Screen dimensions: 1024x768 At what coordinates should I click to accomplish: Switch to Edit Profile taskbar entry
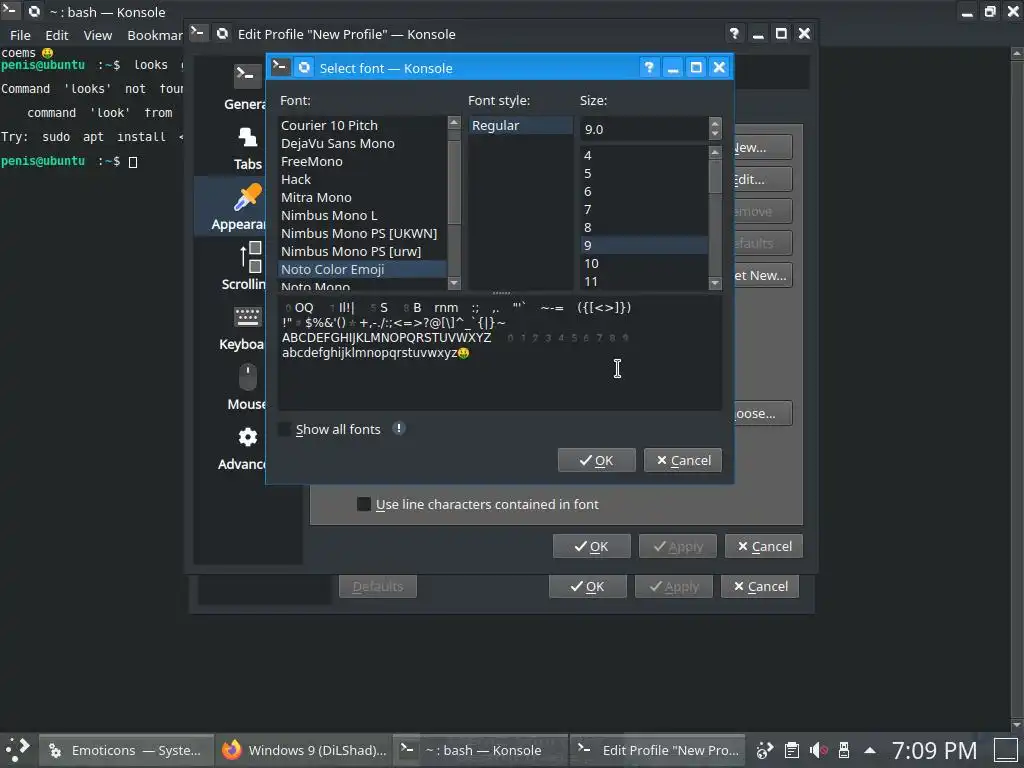(x=660, y=750)
